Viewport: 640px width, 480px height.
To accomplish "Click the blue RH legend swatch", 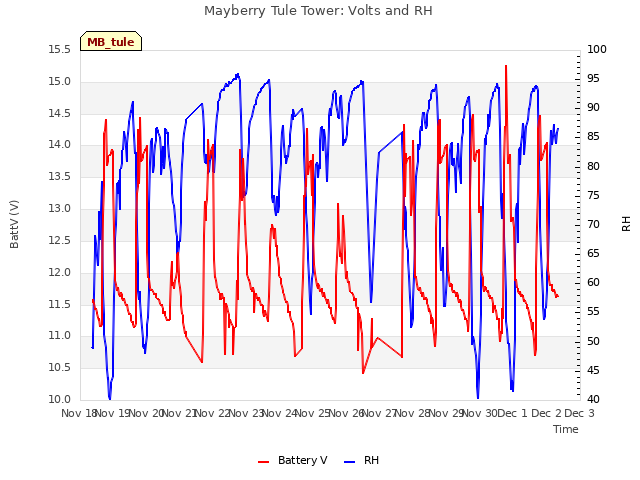I will [x=350, y=462].
